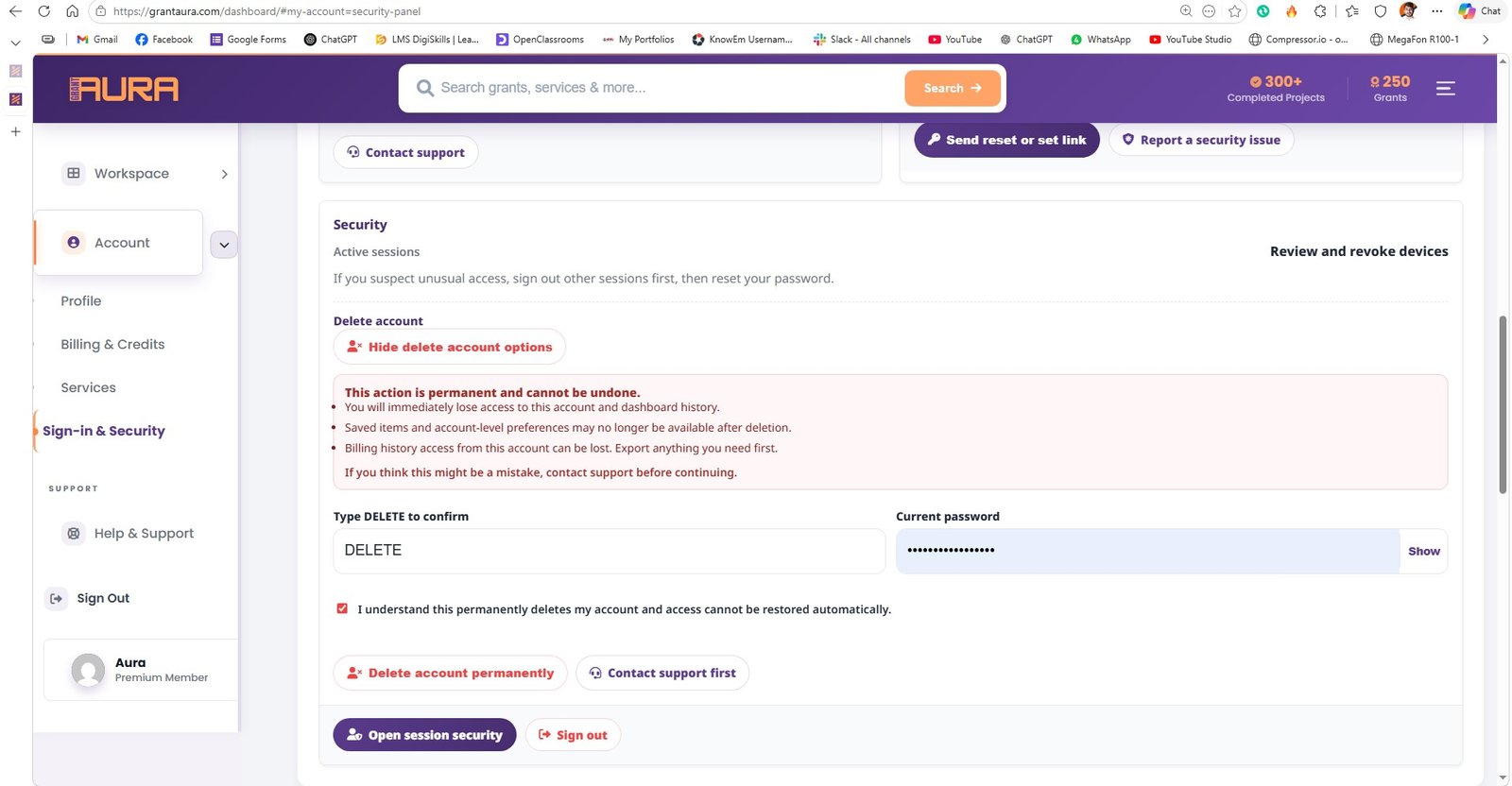Click the Workspace grid icon in sidebar

click(x=74, y=174)
